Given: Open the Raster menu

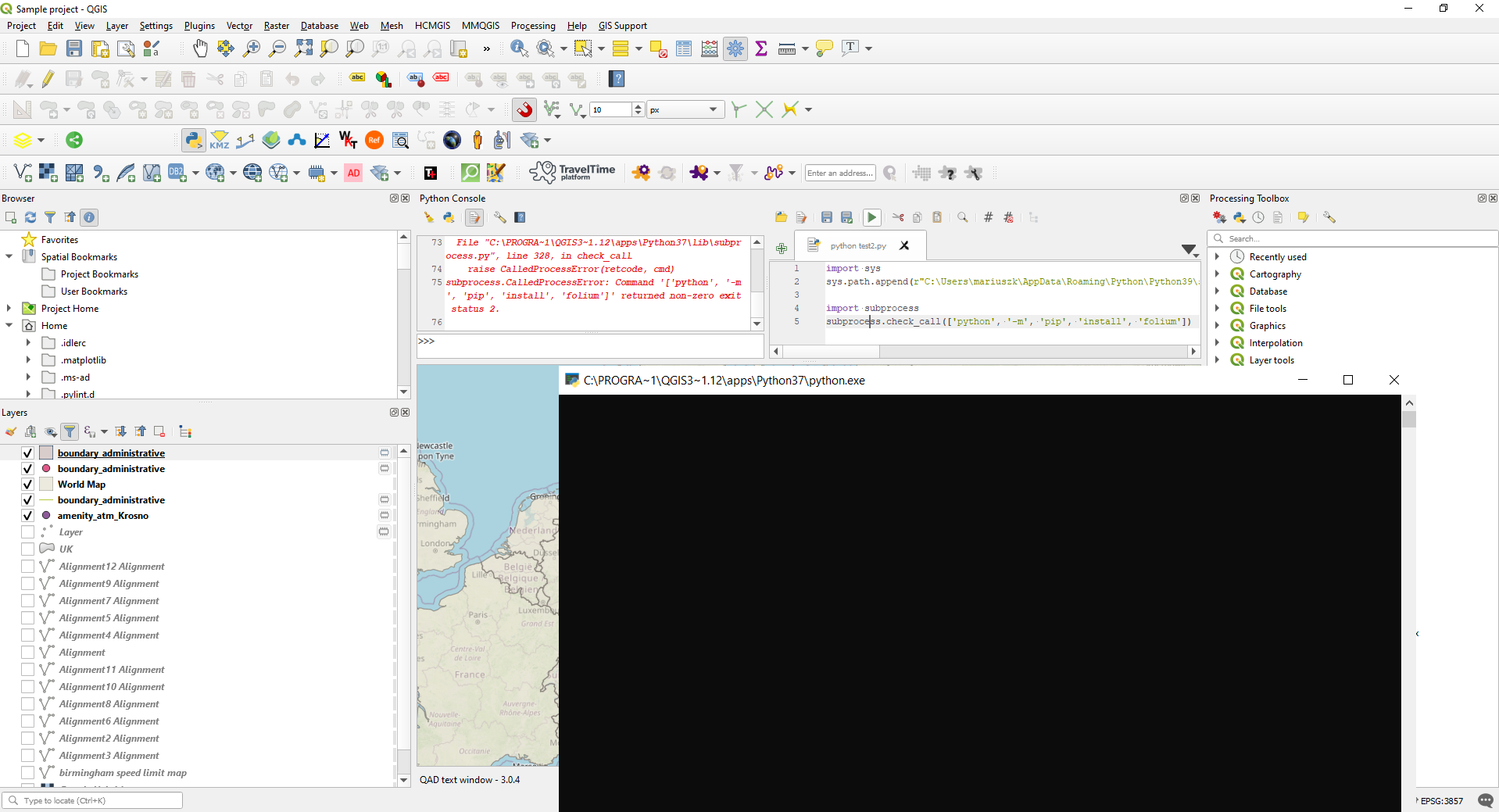Looking at the screenshot, I should click(277, 26).
